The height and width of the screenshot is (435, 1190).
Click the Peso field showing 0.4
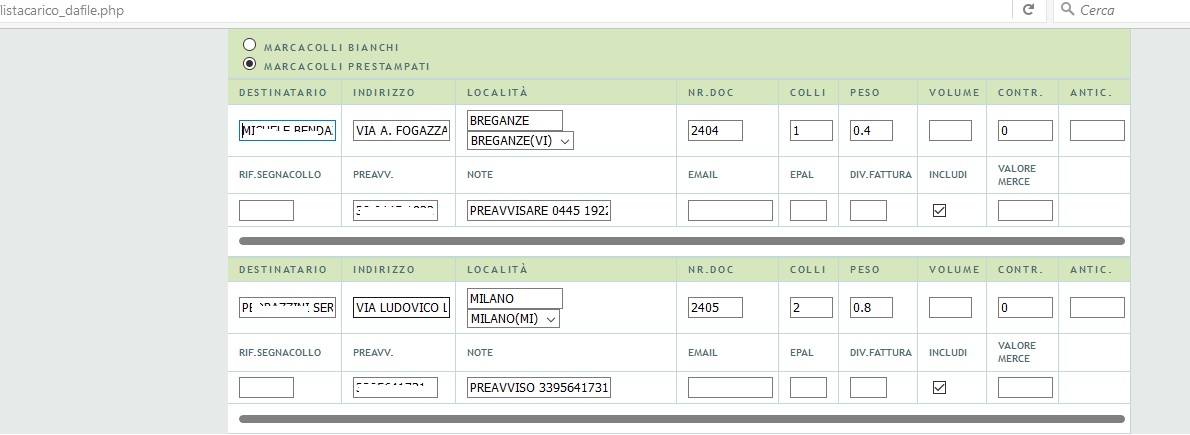[871, 131]
